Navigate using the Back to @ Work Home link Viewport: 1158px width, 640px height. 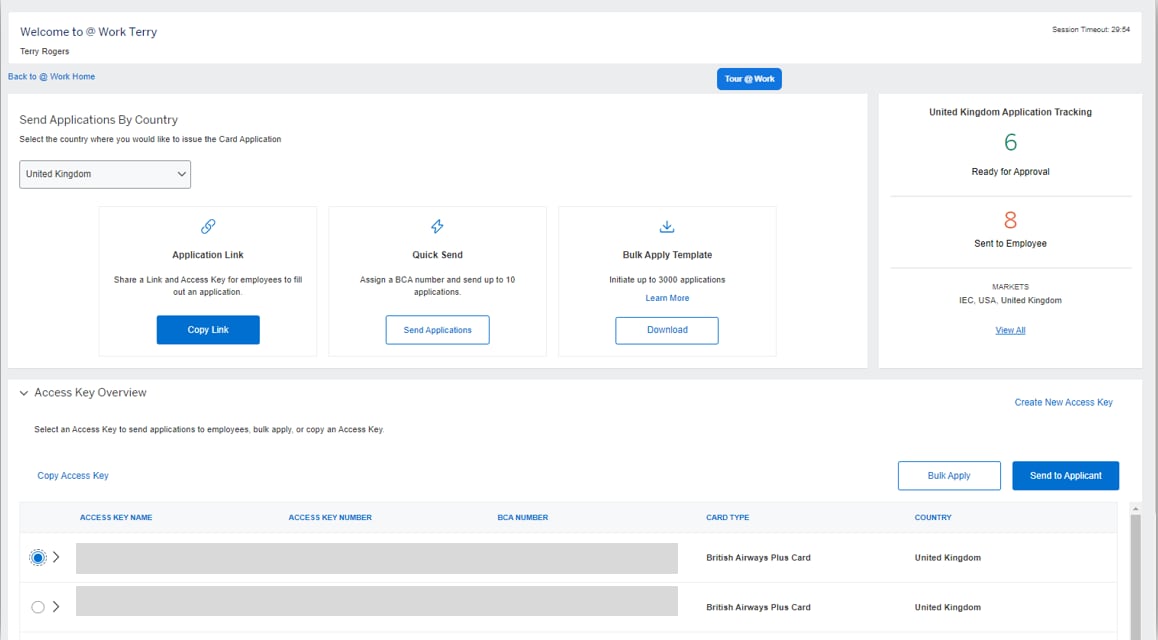pyautogui.click(x=51, y=76)
